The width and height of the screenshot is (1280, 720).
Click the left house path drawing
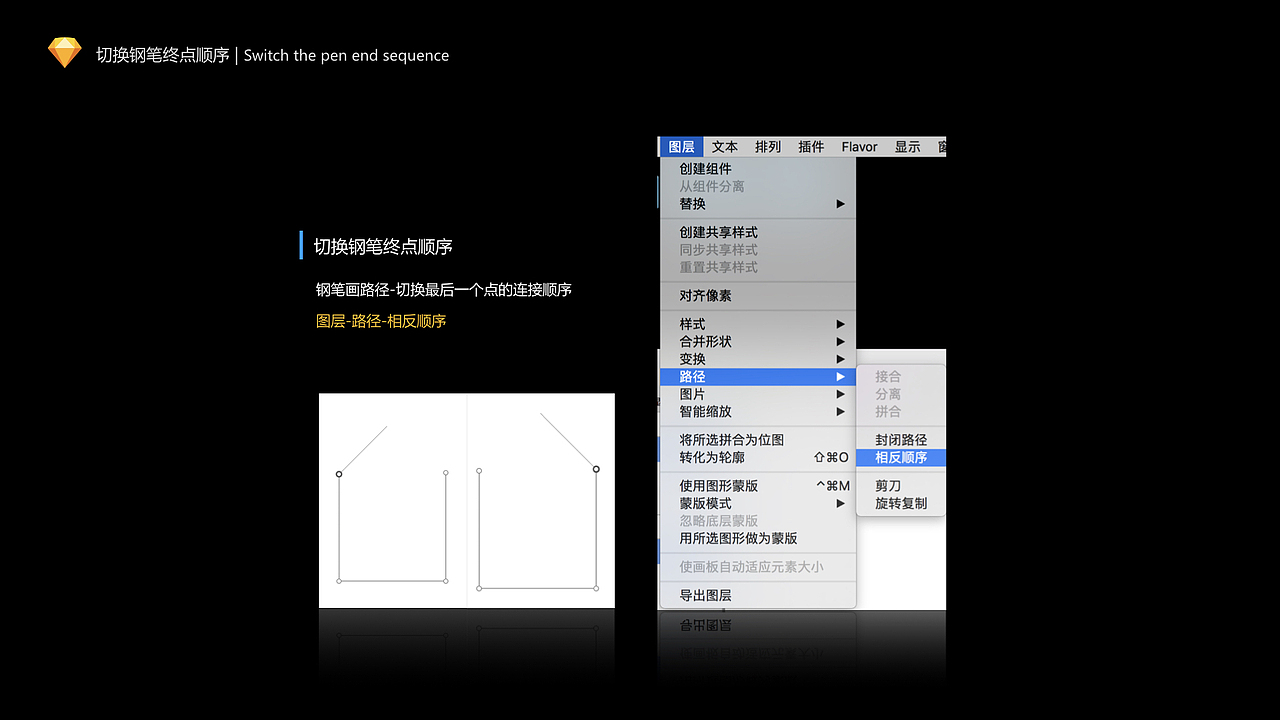[x=392, y=500]
